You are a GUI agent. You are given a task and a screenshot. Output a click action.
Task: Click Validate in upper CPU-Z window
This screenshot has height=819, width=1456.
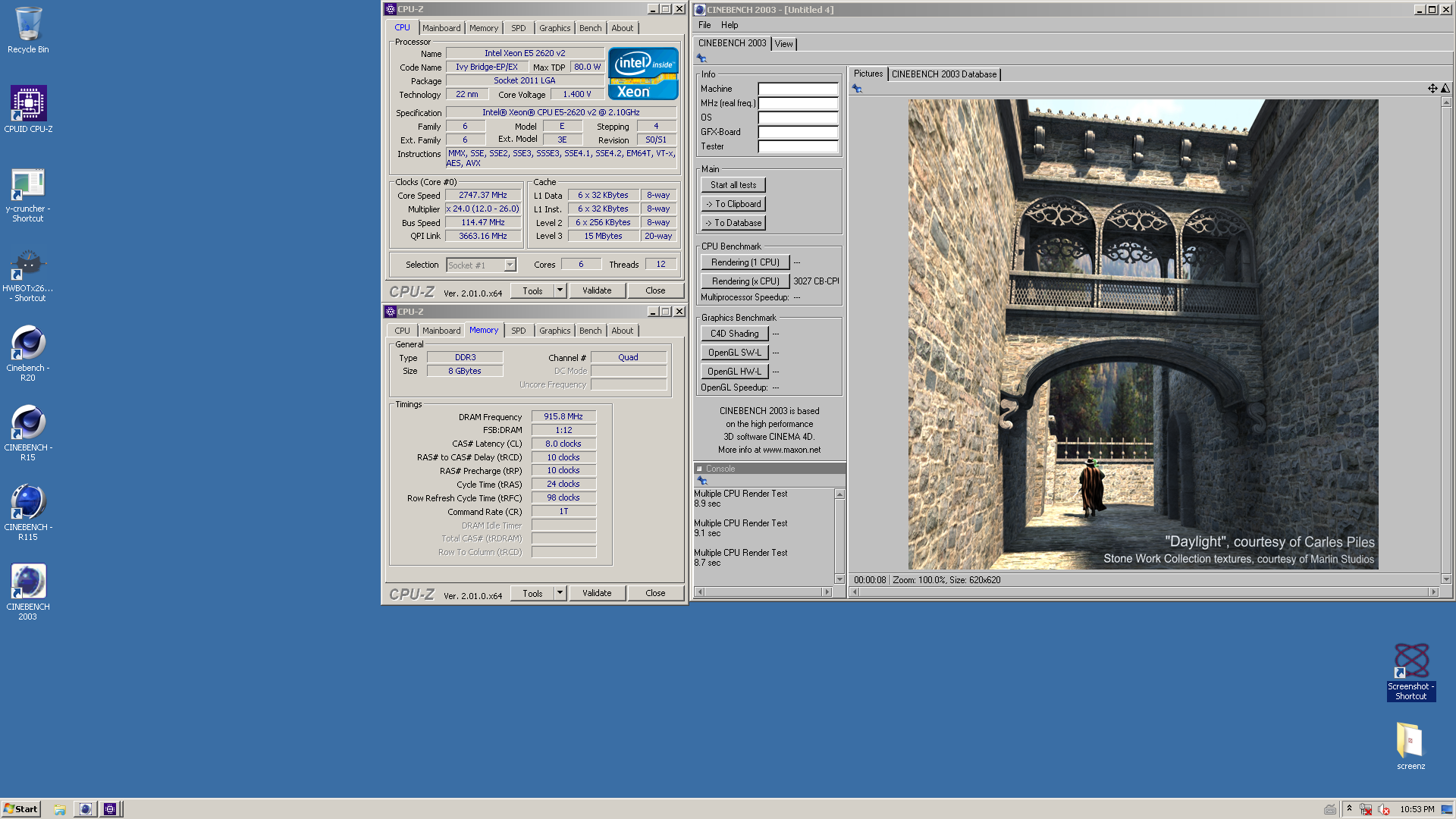click(597, 290)
